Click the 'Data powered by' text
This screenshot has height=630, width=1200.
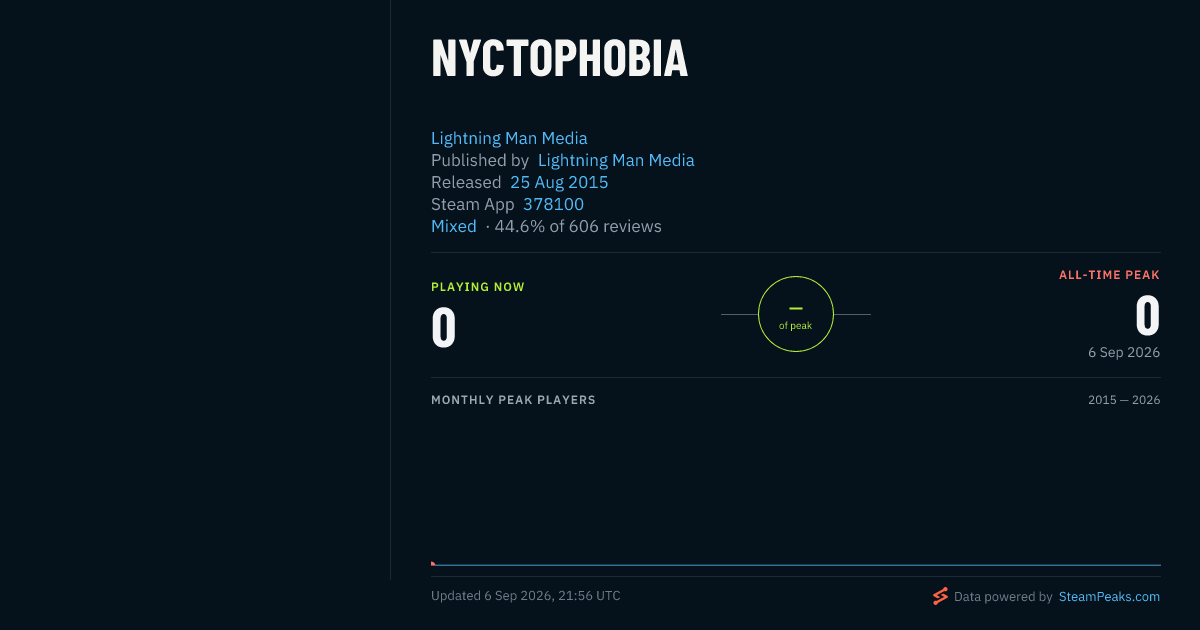pyautogui.click(x=1003, y=596)
